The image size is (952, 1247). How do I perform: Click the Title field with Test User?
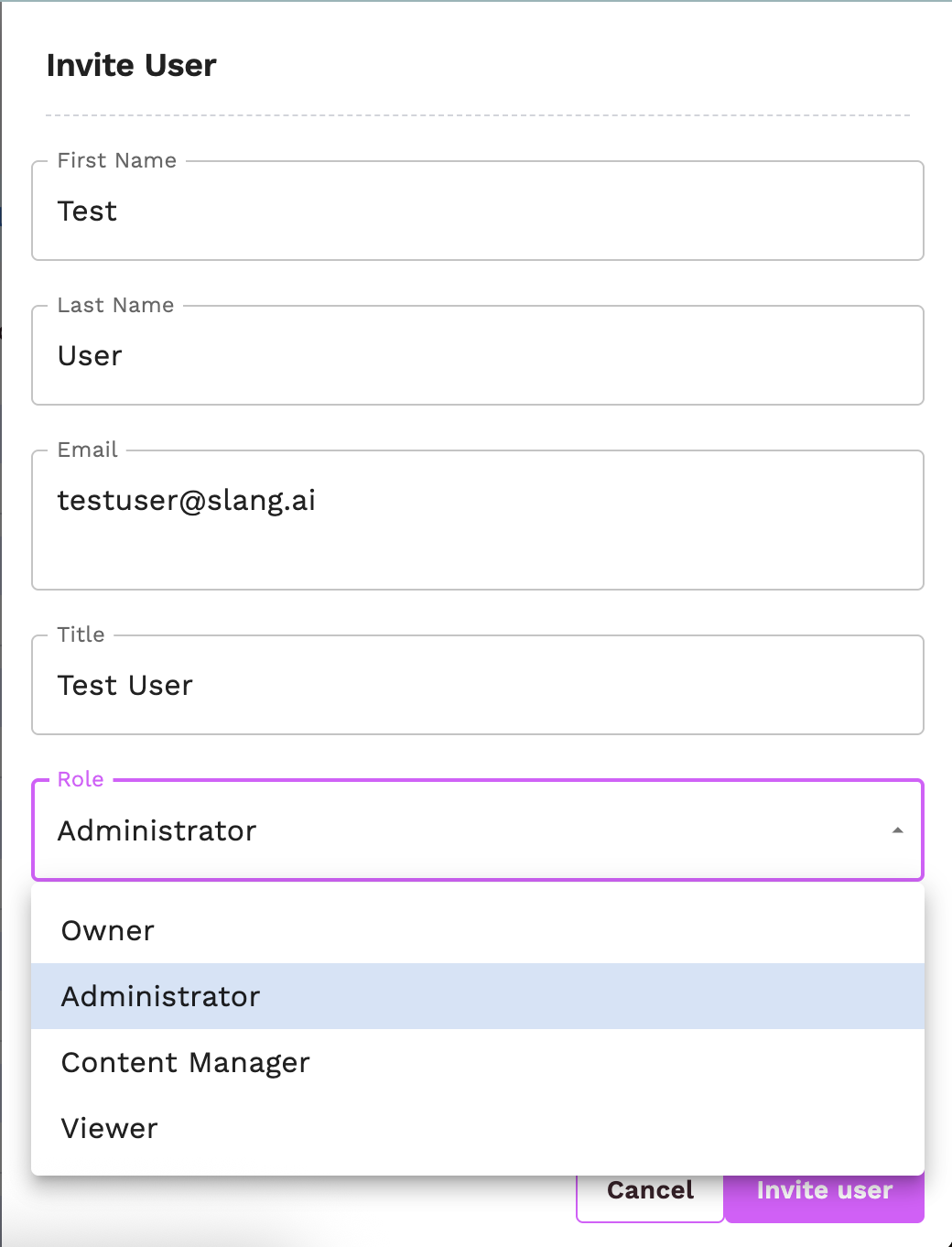point(476,686)
